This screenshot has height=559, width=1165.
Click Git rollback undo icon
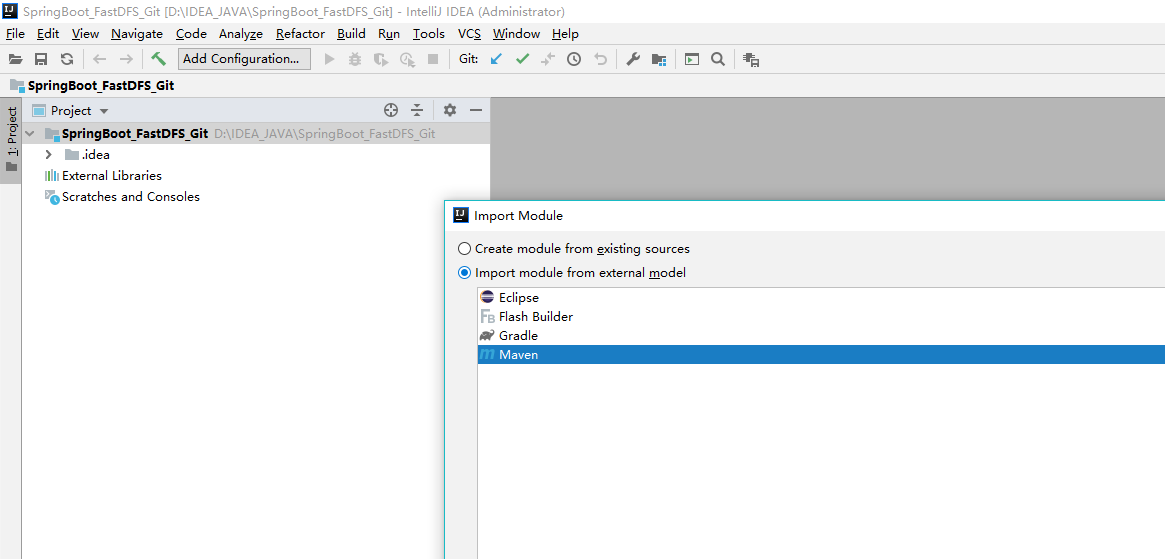coord(600,59)
